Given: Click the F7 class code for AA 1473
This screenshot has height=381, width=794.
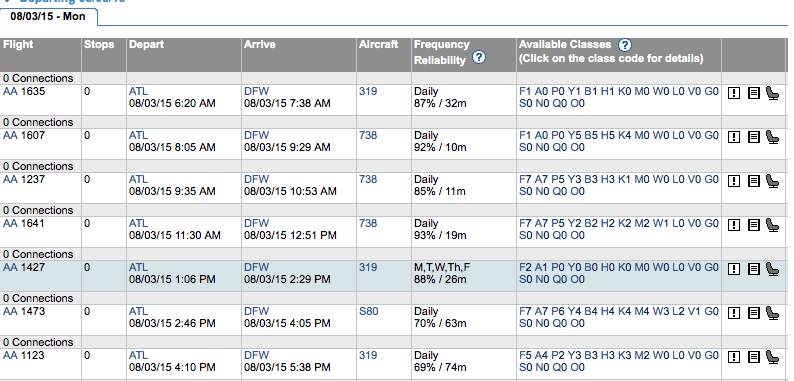Looking at the screenshot, I should point(525,312).
